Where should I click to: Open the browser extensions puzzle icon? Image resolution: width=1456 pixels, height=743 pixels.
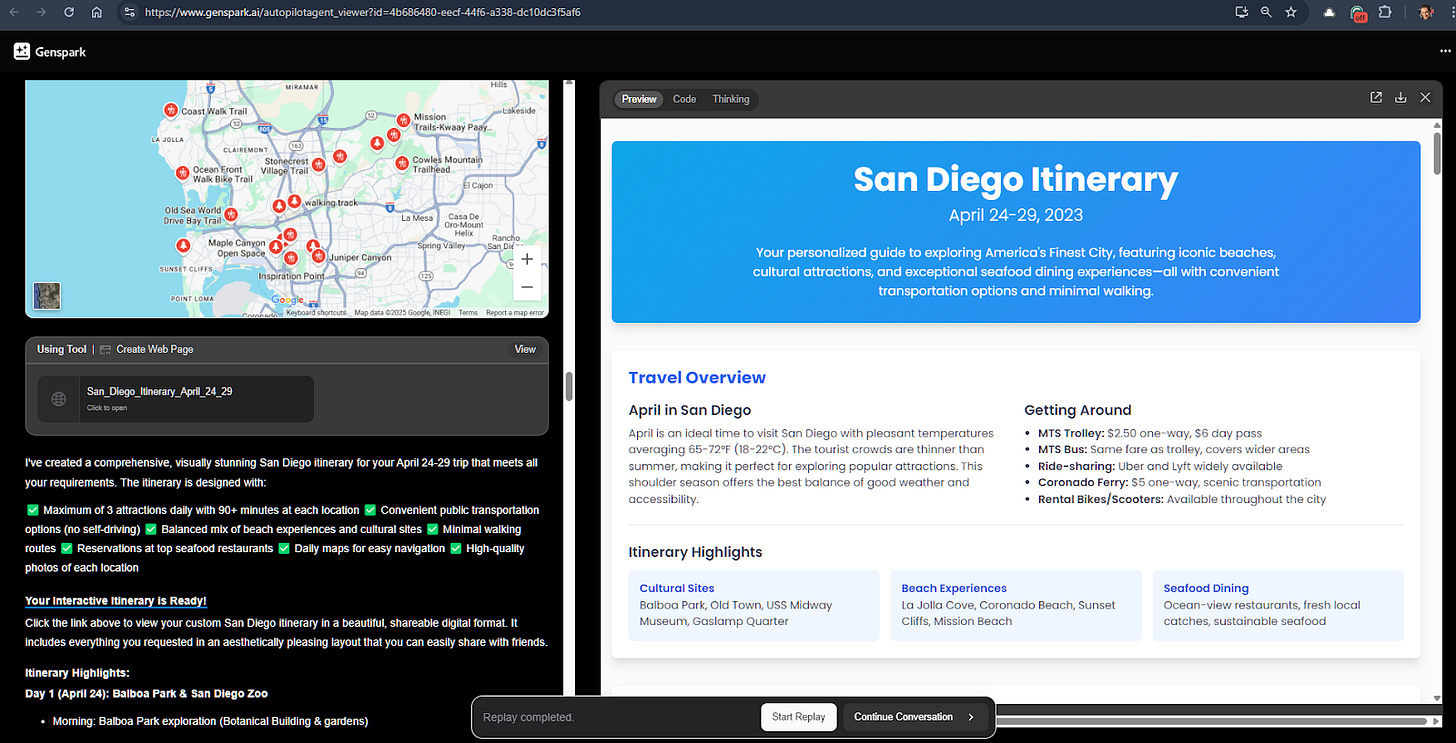pyautogui.click(x=1385, y=12)
